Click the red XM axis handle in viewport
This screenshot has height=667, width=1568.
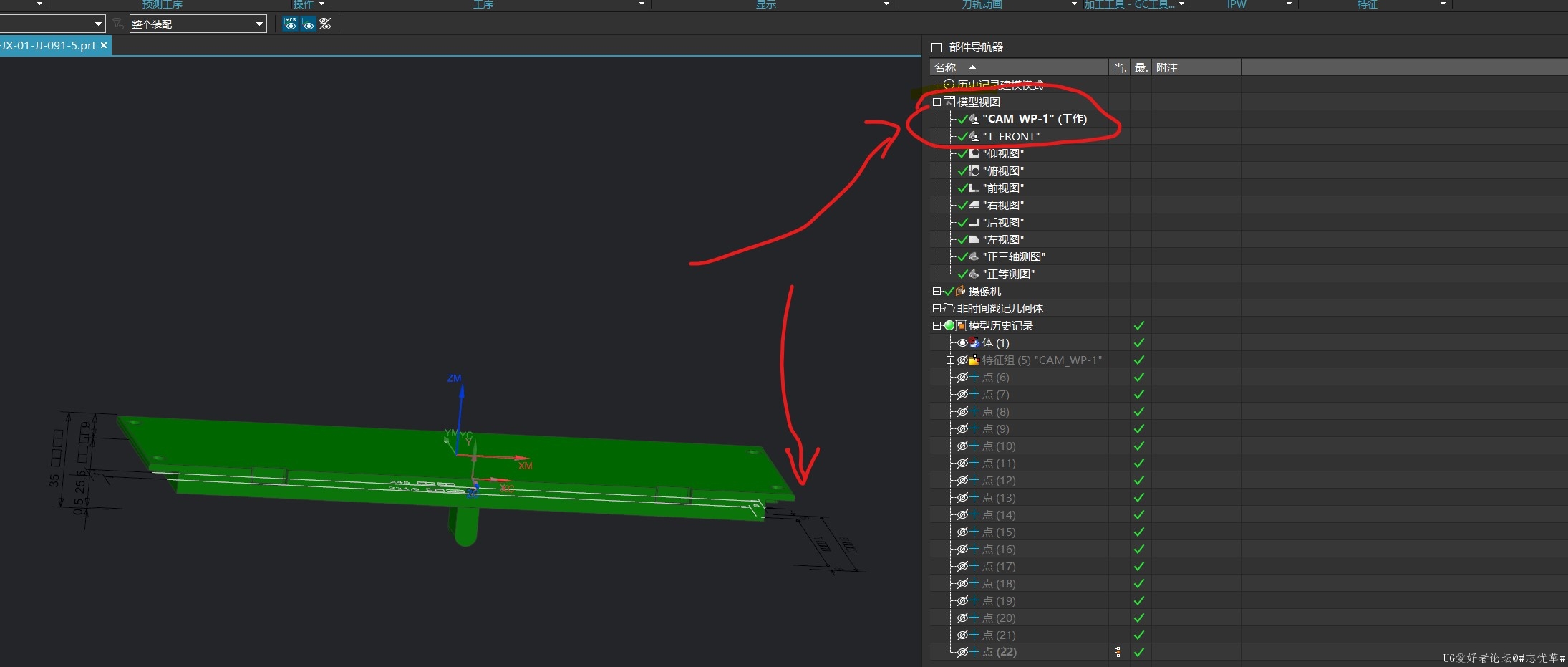coord(522,458)
